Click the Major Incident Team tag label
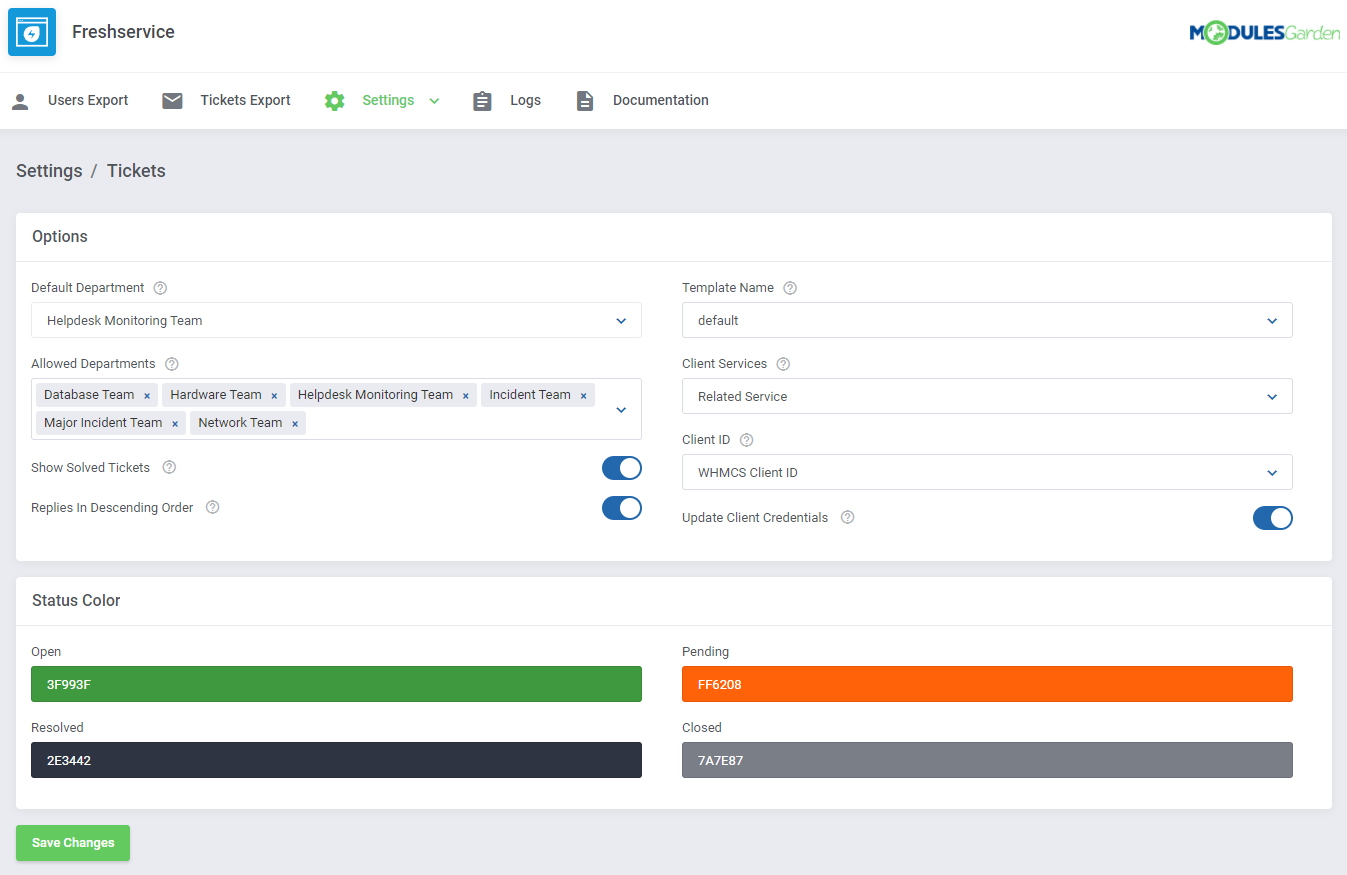Viewport: 1347px width, 875px height. click(103, 423)
